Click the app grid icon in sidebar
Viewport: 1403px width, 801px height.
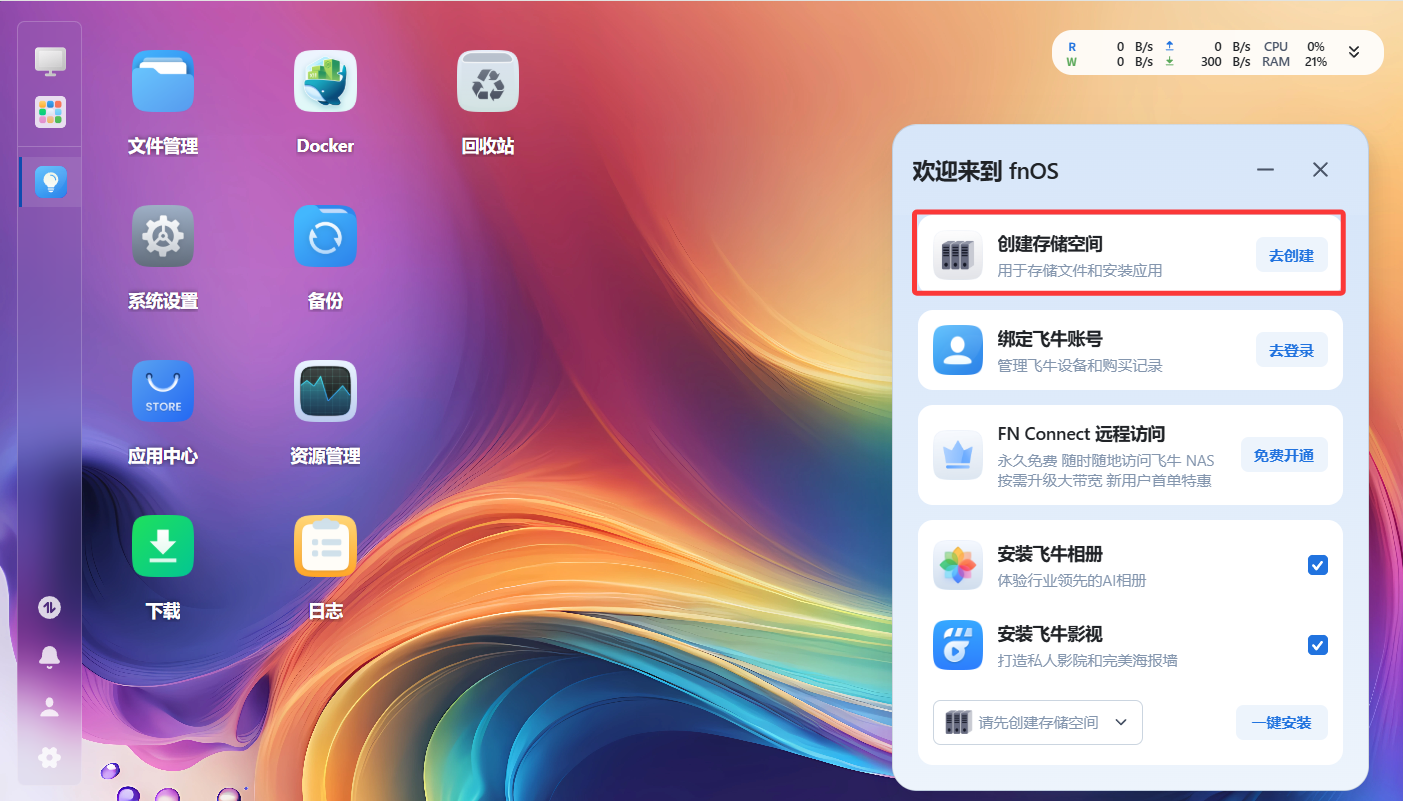point(49,112)
